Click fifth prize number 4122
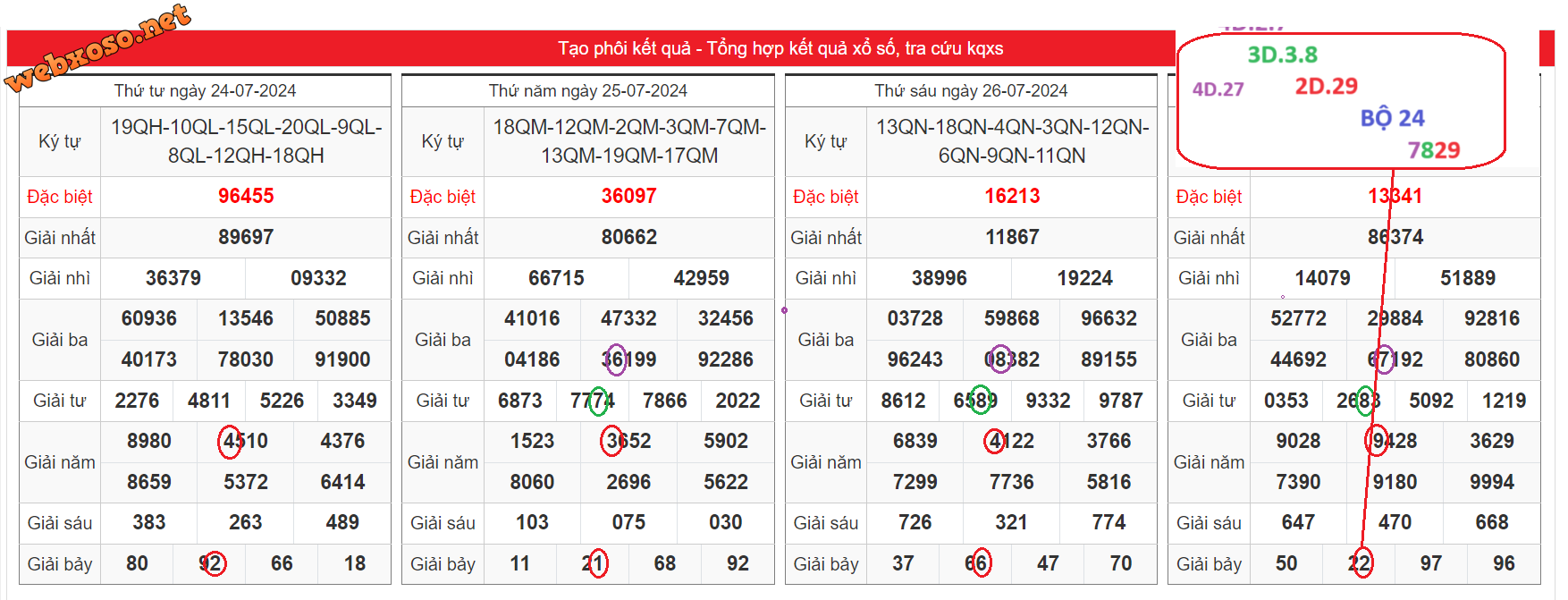 pos(1012,441)
